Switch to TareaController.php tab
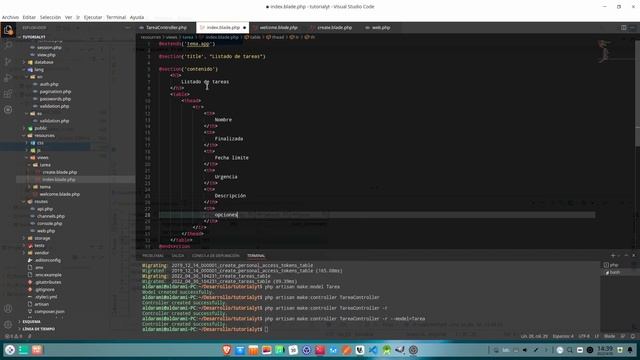 (166, 27)
